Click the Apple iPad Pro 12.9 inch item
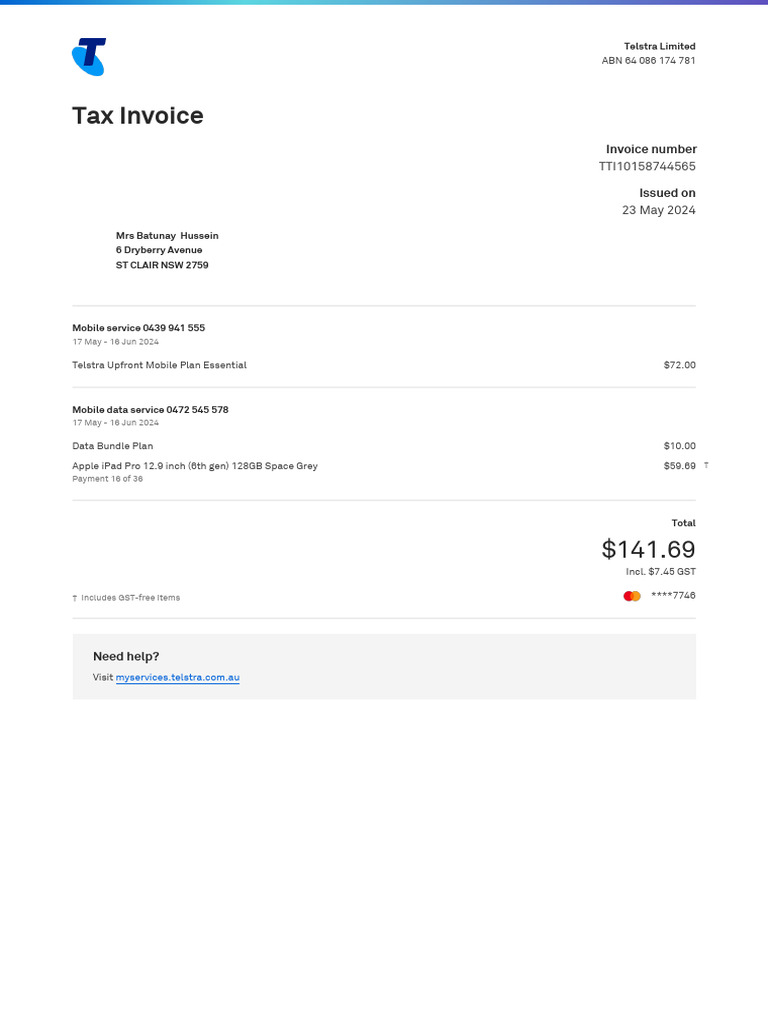The height and width of the screenshot is (1024, 768). [x=194, y=466]
